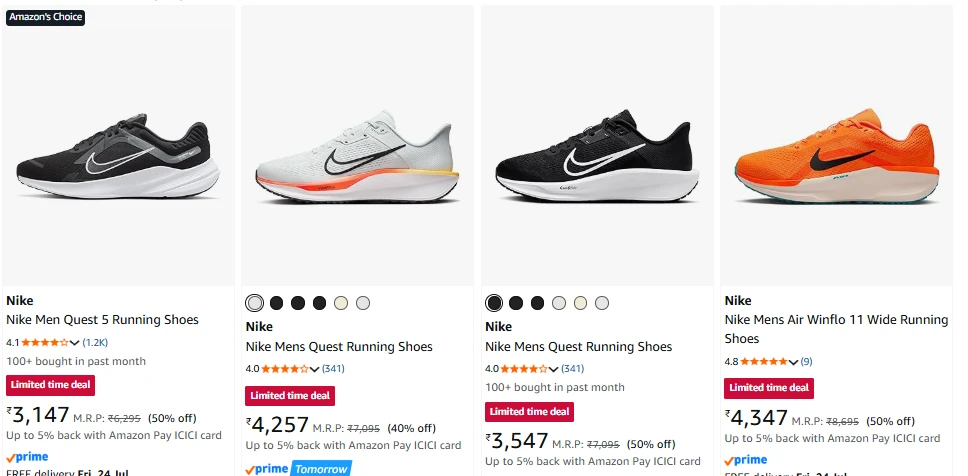Click prime Tomorrow badge on ₹4,257 listing

click(x=298, y=469)
